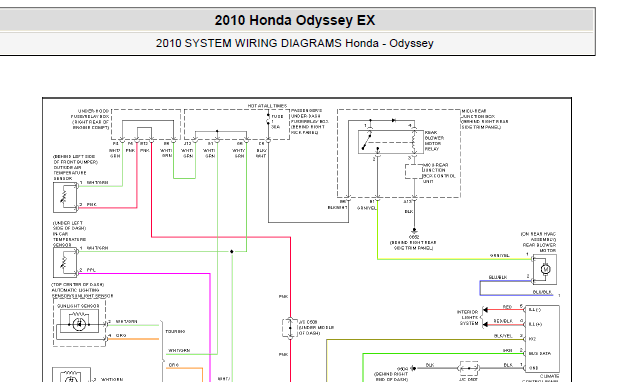
Task: Click the "REAR BLOWER MOTOR RELAY" label
Action: pyautogui.click(x=434, y=141)
